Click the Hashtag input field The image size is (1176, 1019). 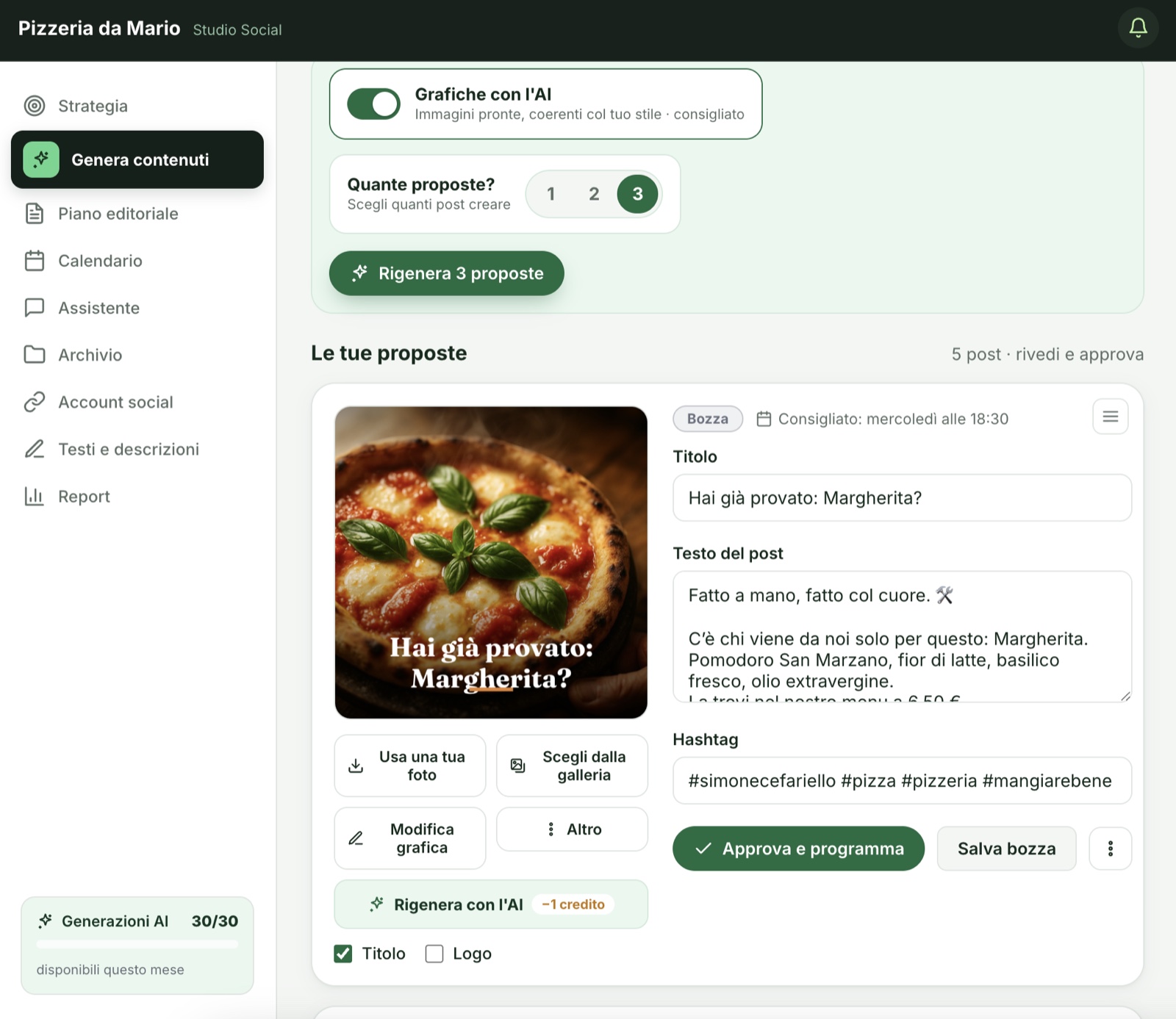click(x=902, y=781)
